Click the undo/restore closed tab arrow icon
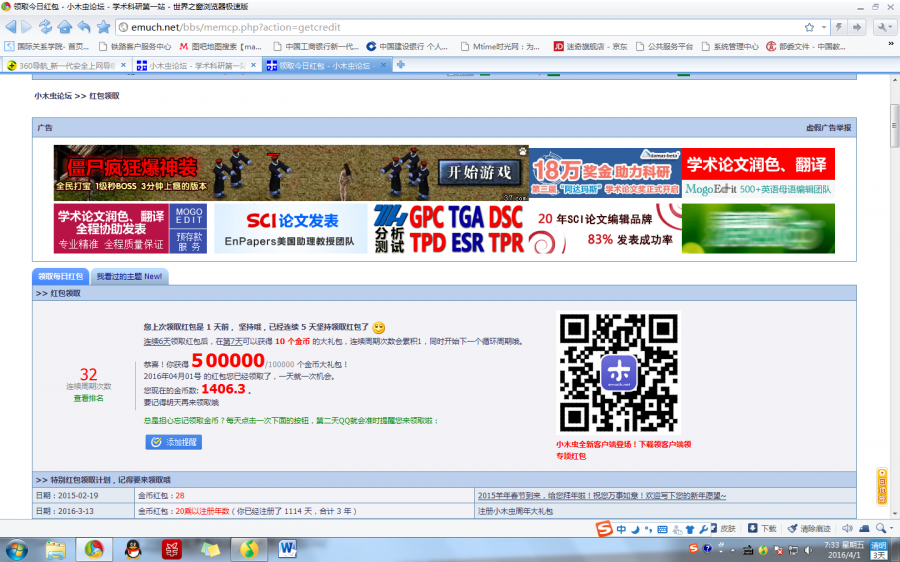The image size is (900, 562). pos(84,27)
